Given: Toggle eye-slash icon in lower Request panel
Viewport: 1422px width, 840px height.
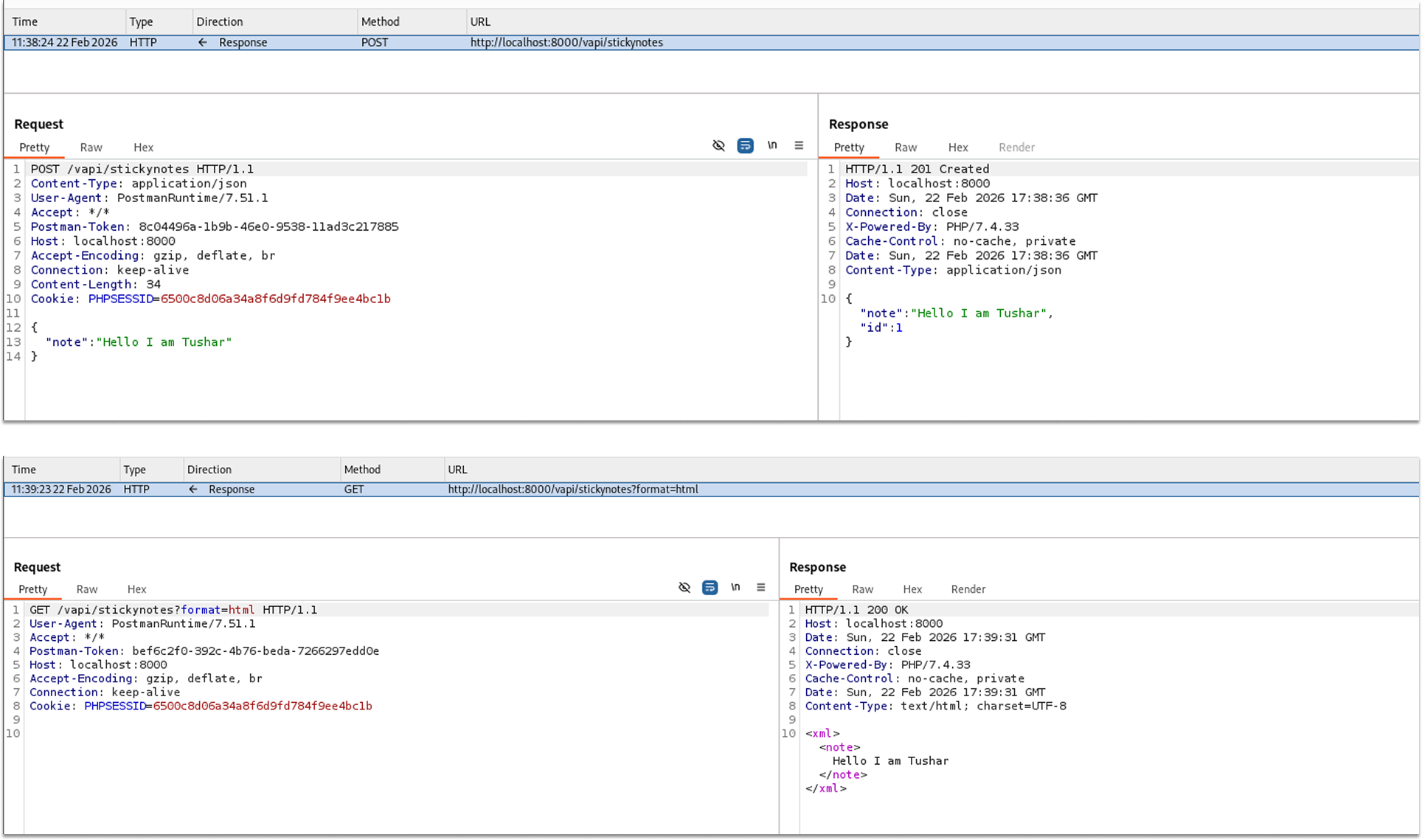Looking at the screenshot, I should point(684,588).
